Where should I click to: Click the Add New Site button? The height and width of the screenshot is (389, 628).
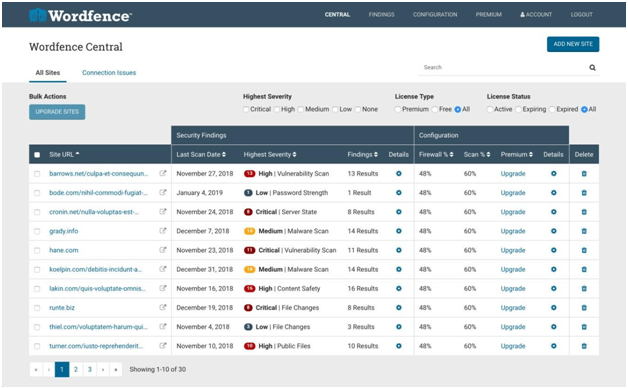(x=573, y=44)
